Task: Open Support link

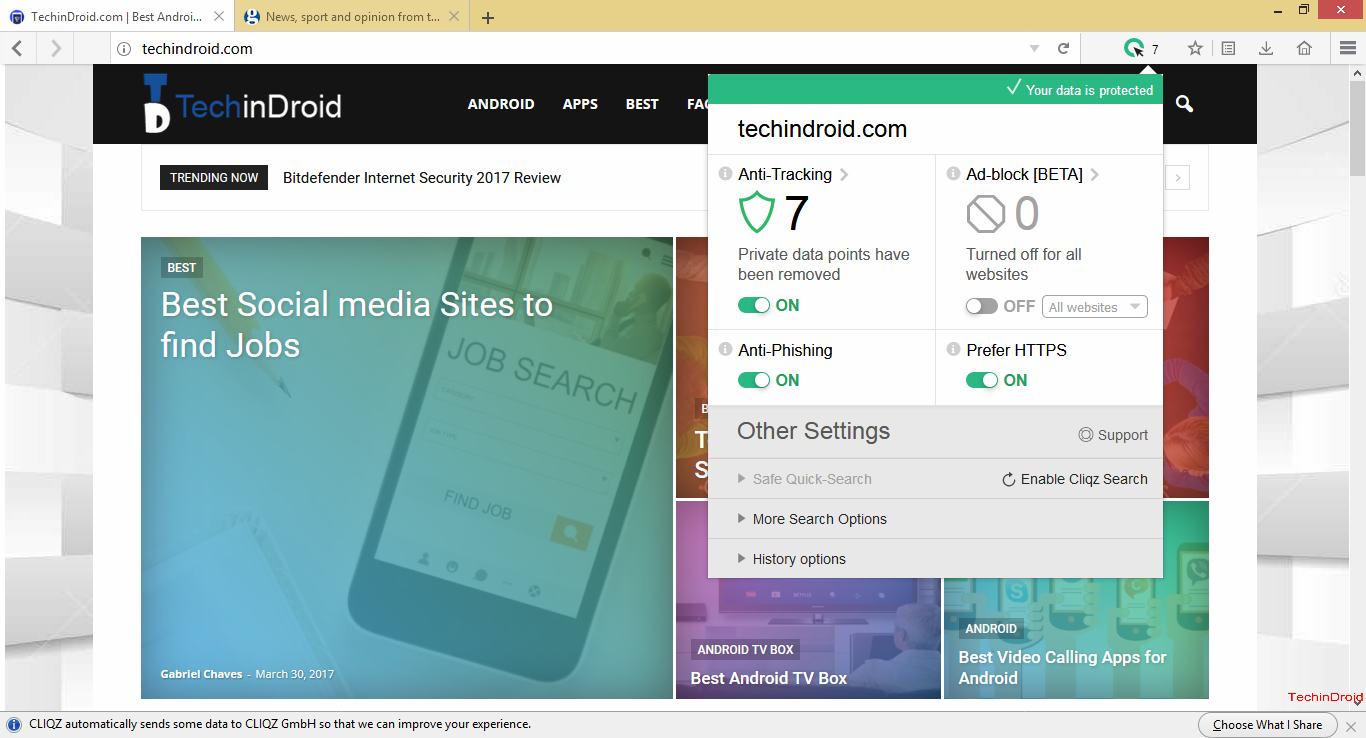Action: click(1113, 435)
